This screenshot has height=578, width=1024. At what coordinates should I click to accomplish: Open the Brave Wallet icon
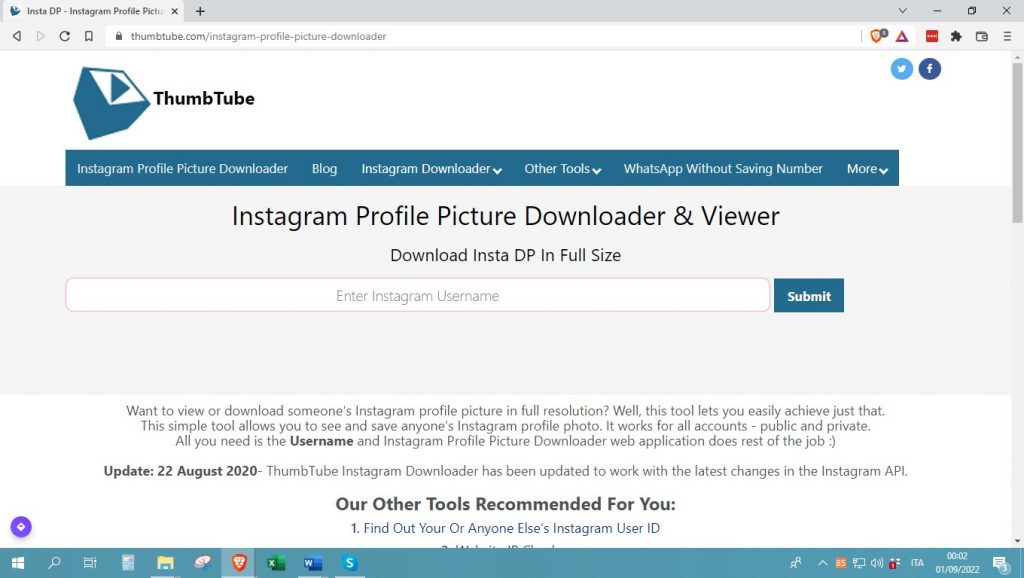[x=981, y=36]
